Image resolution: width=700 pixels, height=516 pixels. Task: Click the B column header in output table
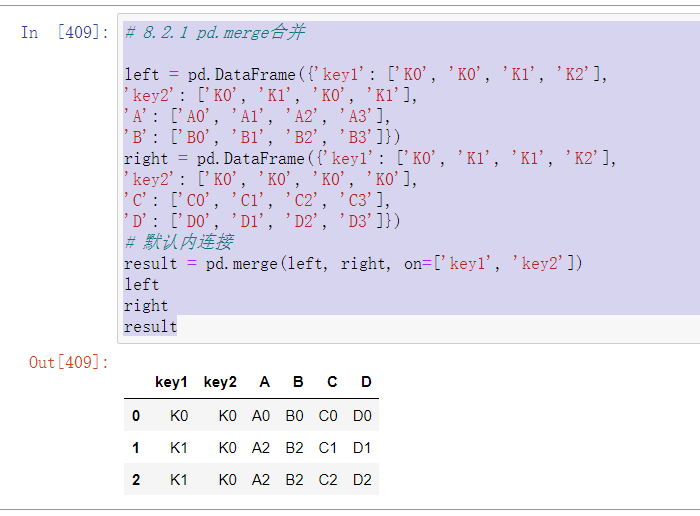coord(298,382)
